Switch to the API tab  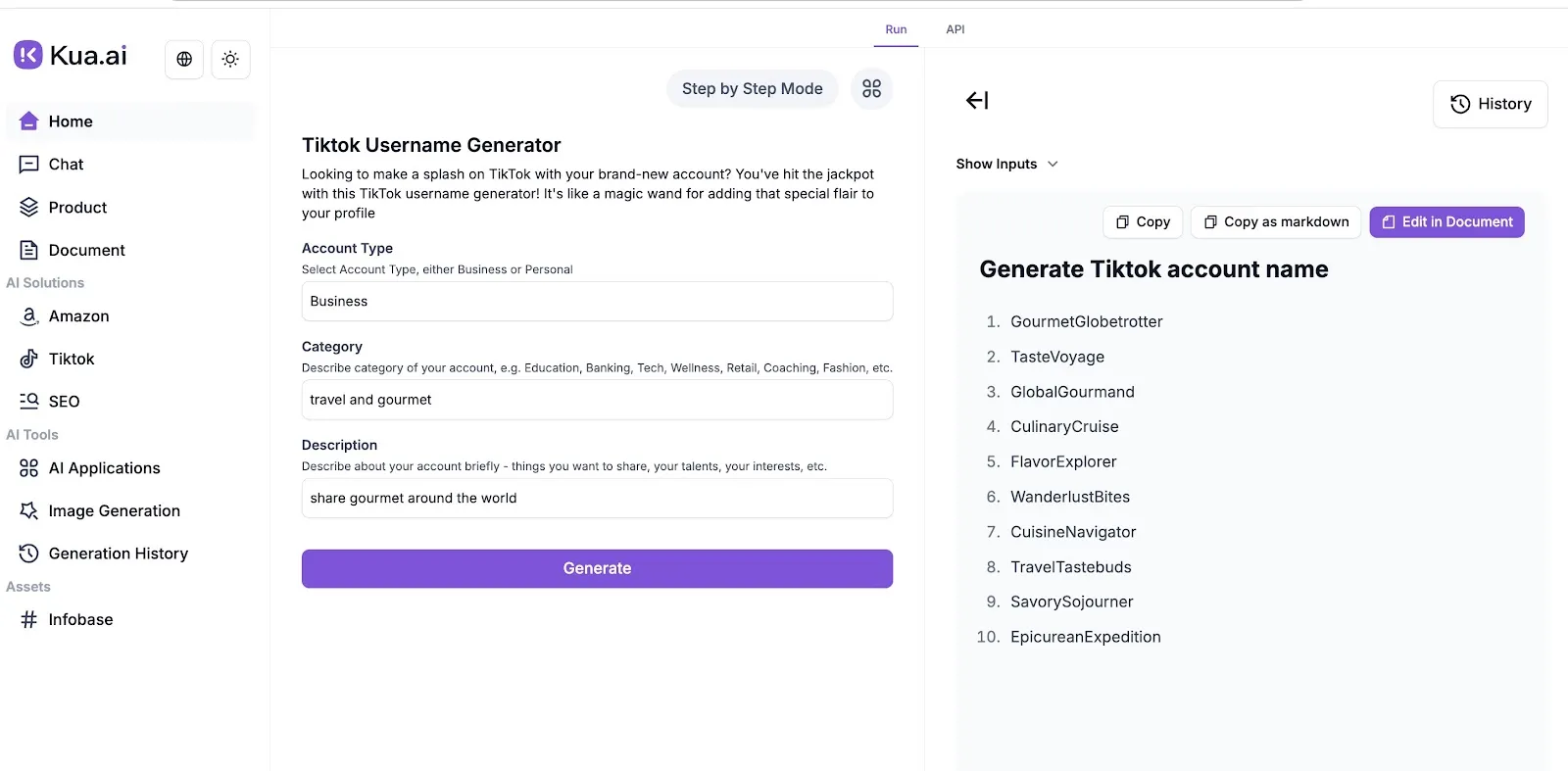(955, 29)
